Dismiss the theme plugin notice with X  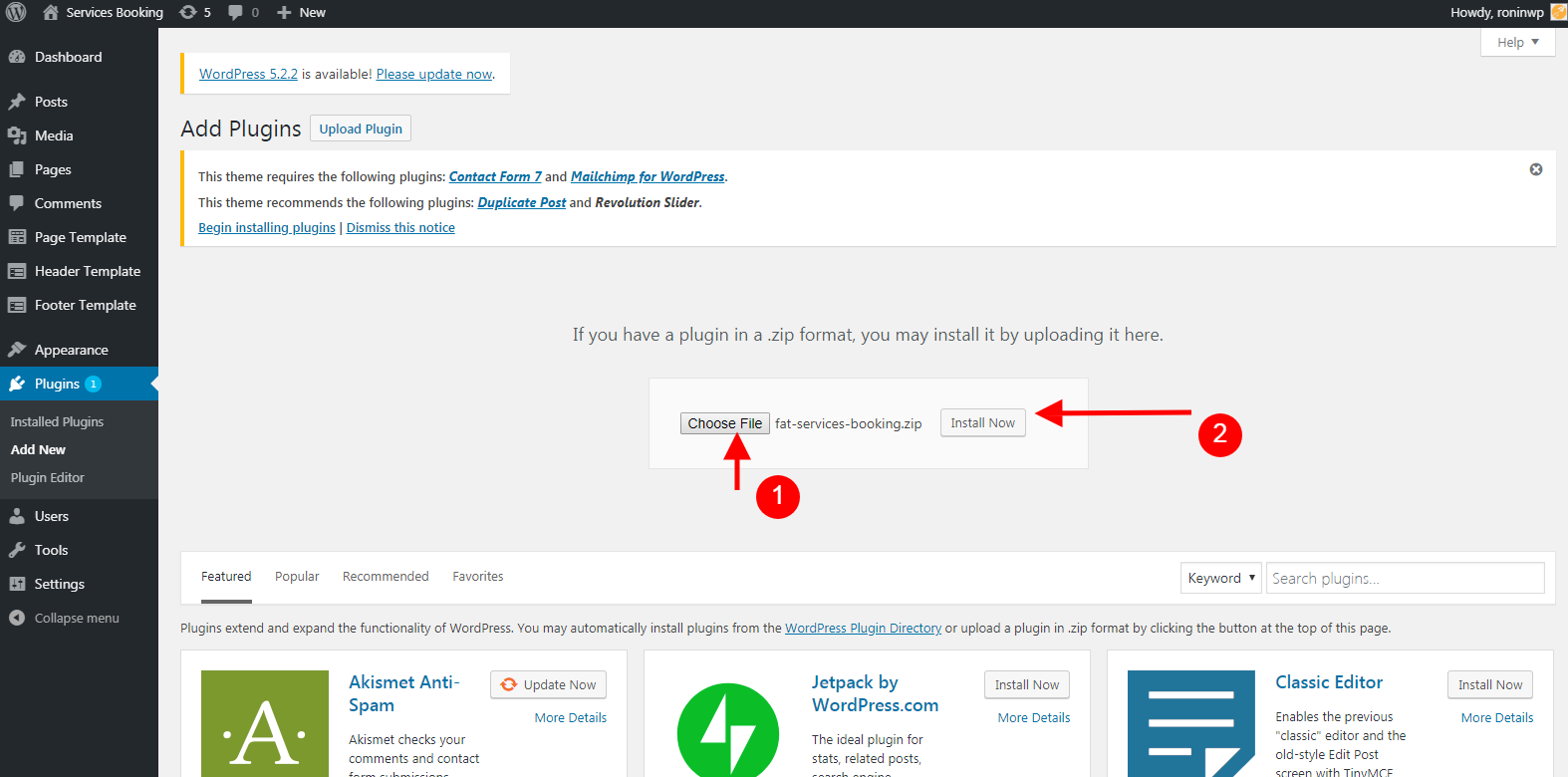coord(1536,169)
